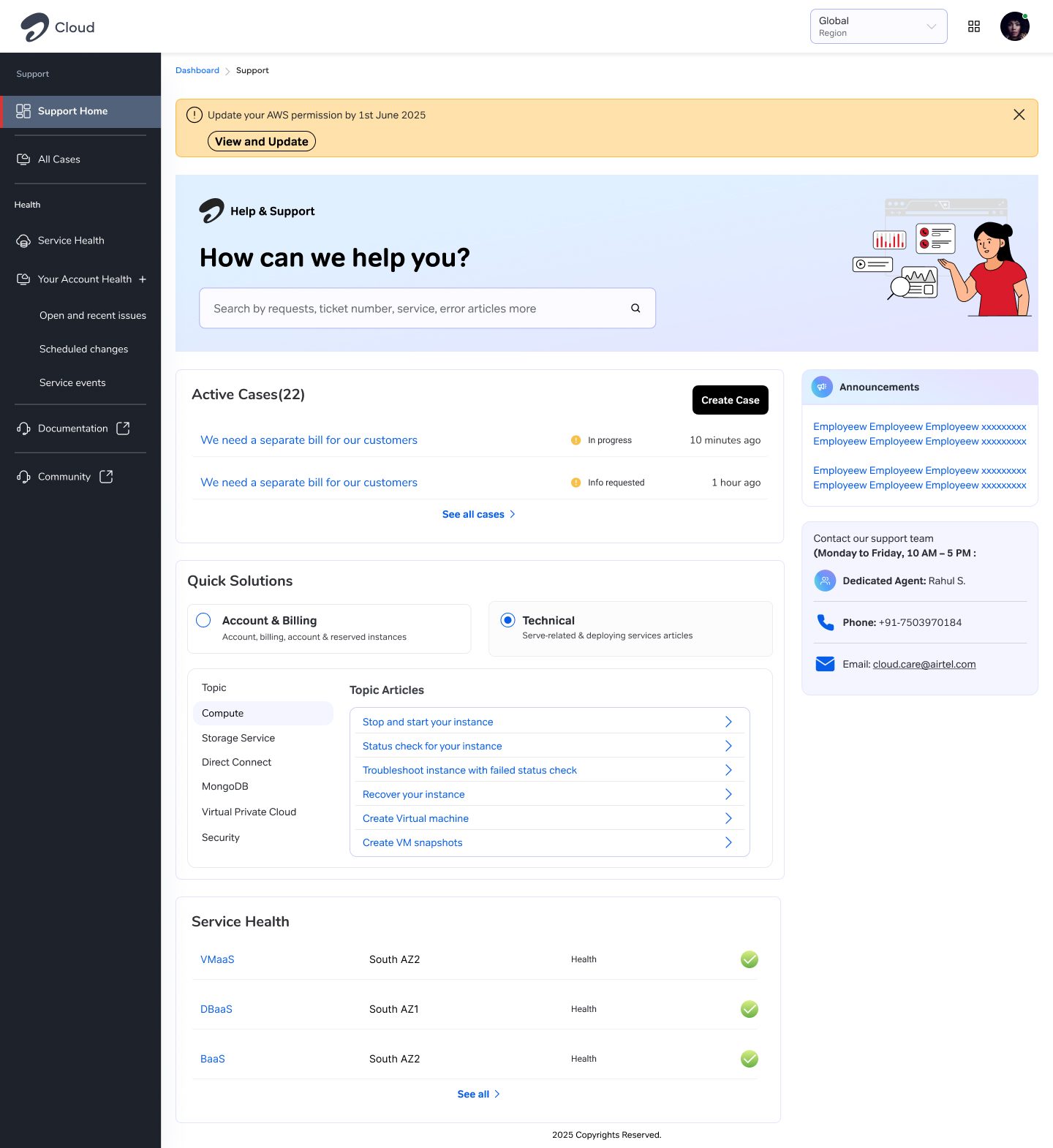Click the search magnifier icon in help box
Screen dimensions: 1053x1148
pos(635,308)
